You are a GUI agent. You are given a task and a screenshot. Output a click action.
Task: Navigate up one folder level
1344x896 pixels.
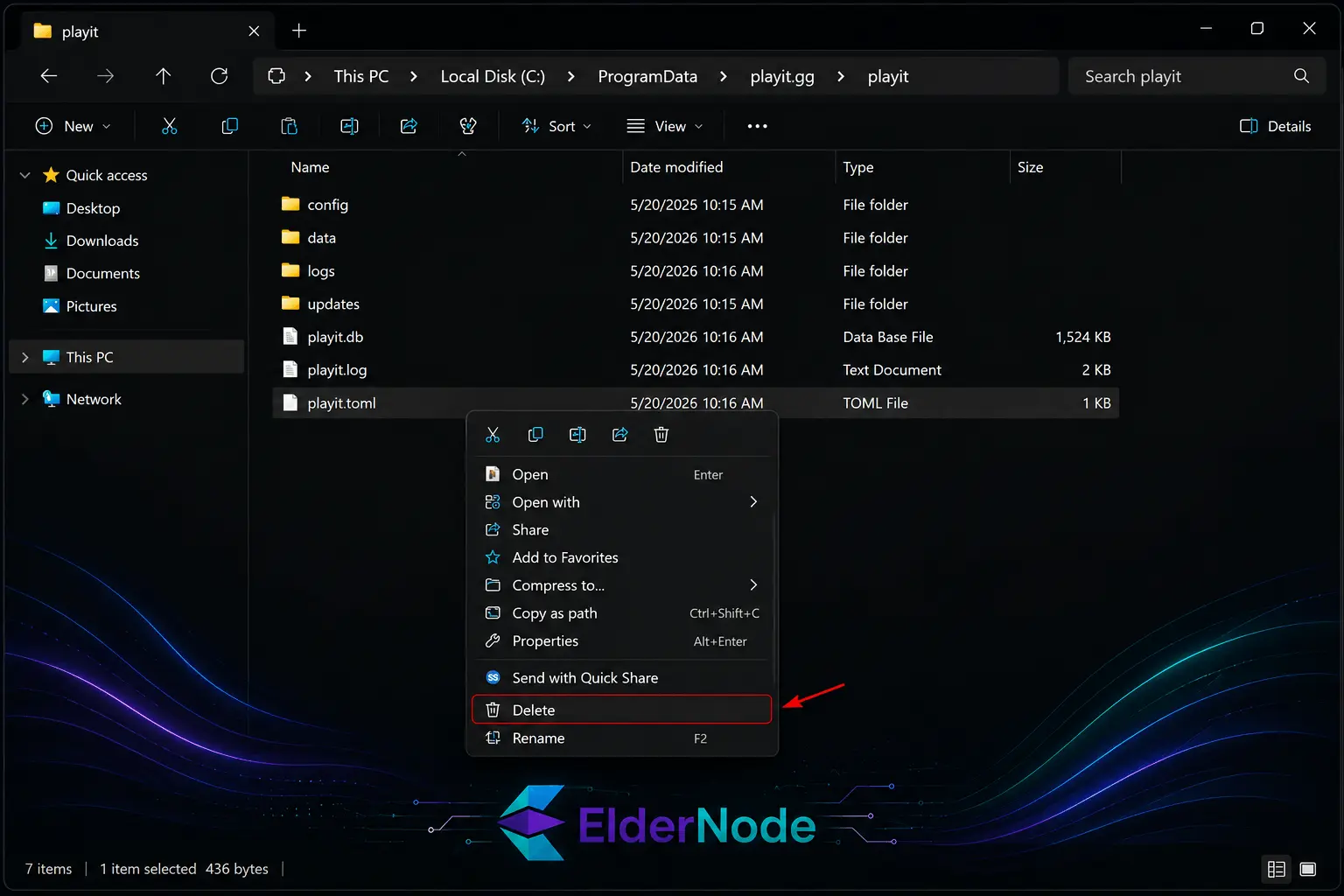pos(163,76)
